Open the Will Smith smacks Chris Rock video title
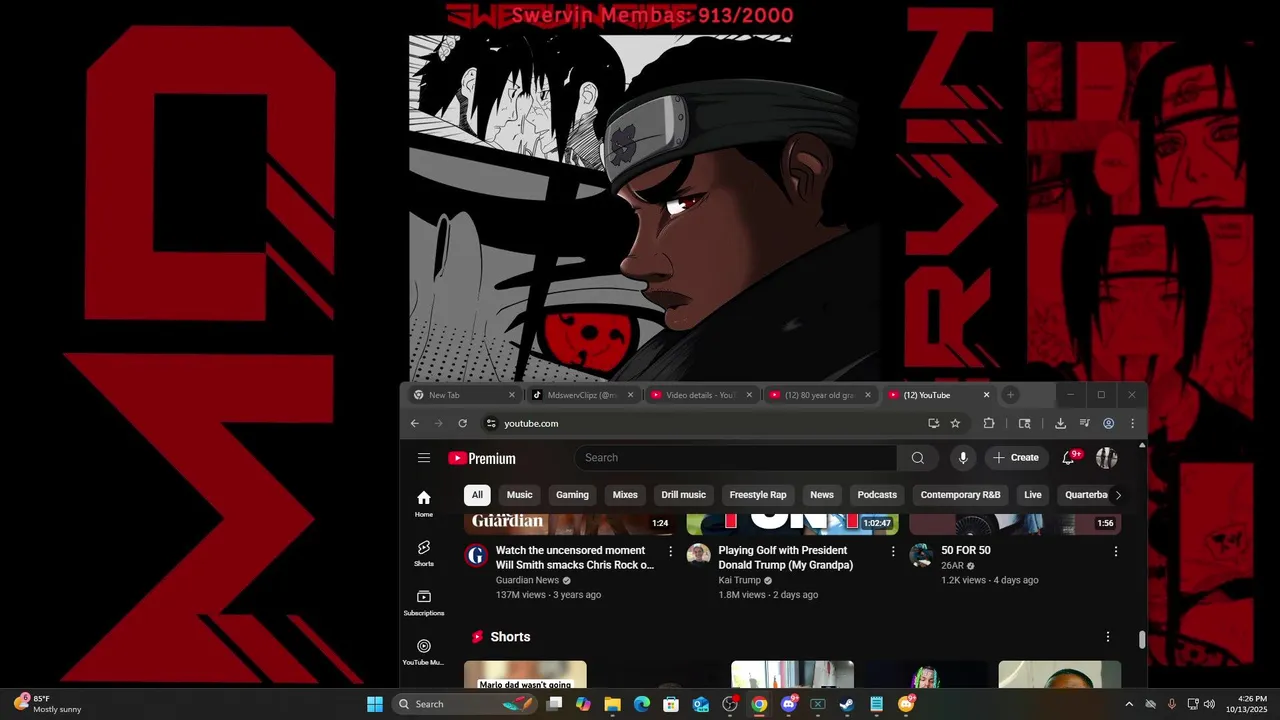Image resolution: width=1280 pixels, height=720 pixels. pos(575,558)
